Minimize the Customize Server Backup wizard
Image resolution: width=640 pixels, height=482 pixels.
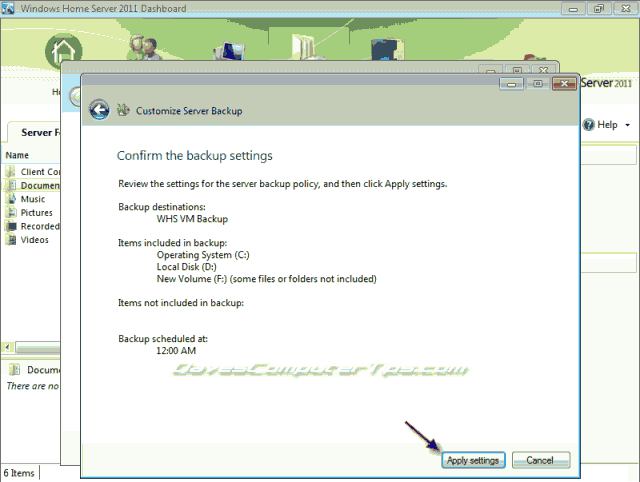click(511, 84)
